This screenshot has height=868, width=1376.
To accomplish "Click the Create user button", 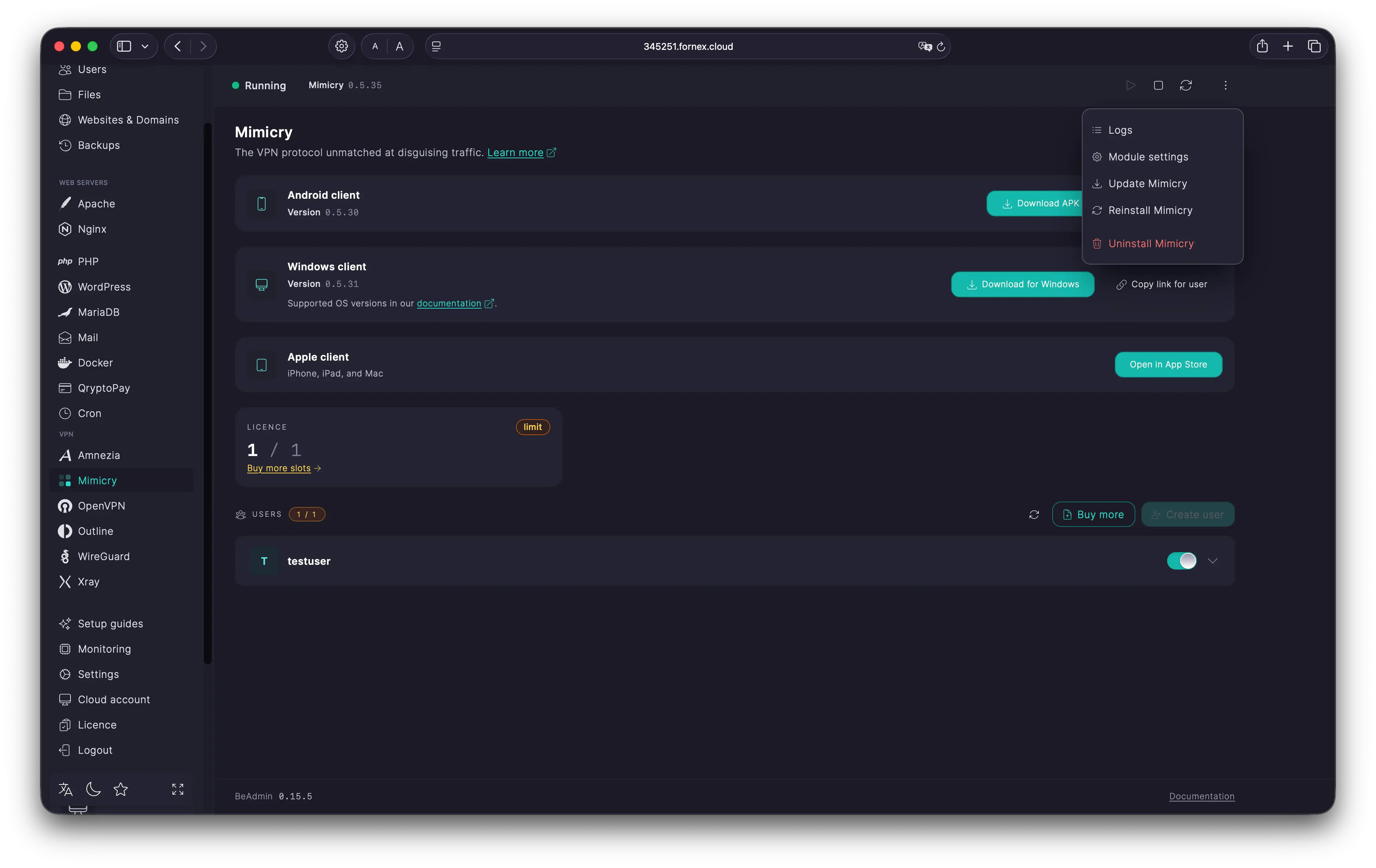I will tap(1187, 514).
